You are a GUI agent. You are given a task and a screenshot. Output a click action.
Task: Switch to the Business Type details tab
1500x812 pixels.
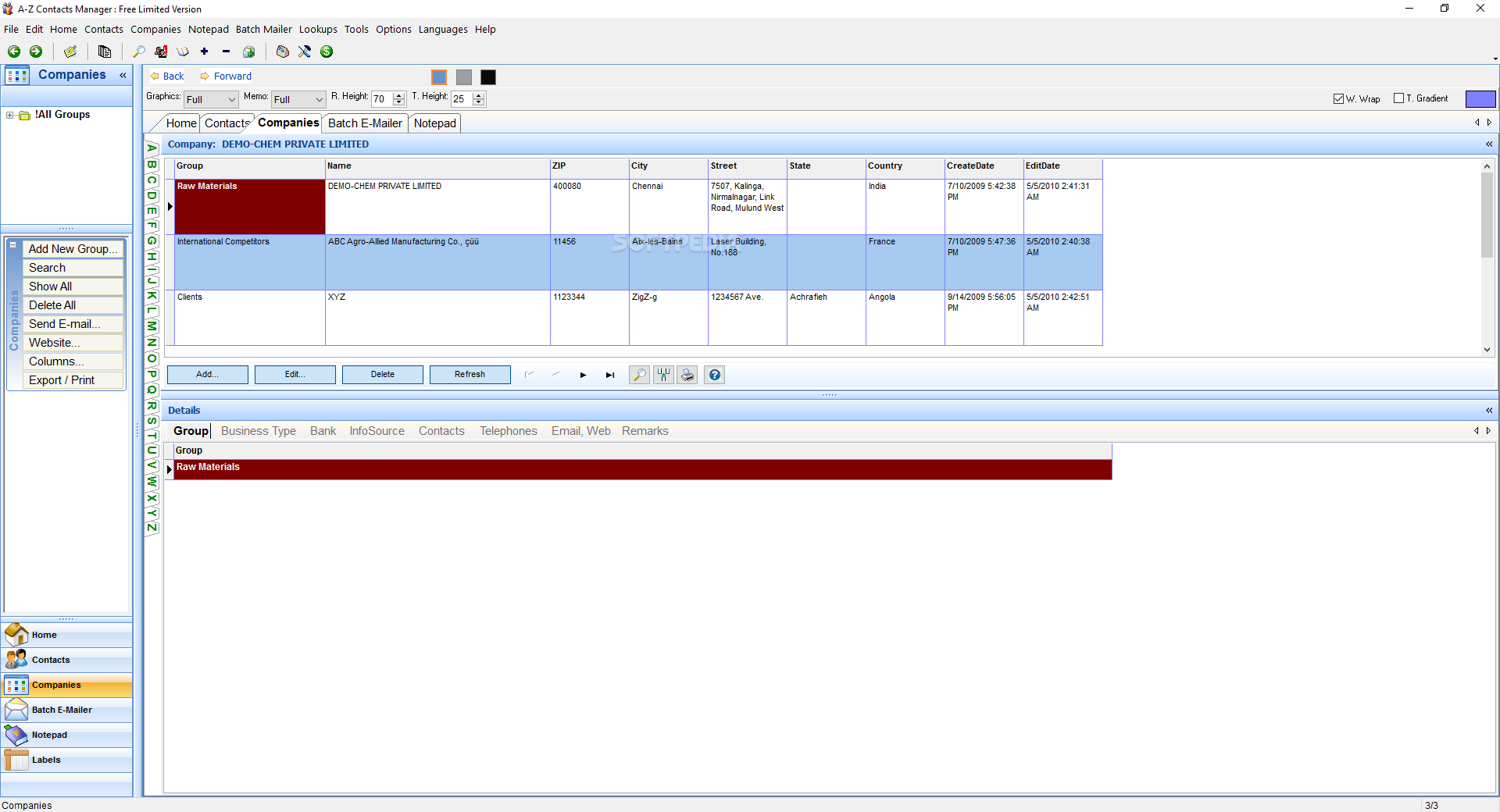(x=259, y=431)
